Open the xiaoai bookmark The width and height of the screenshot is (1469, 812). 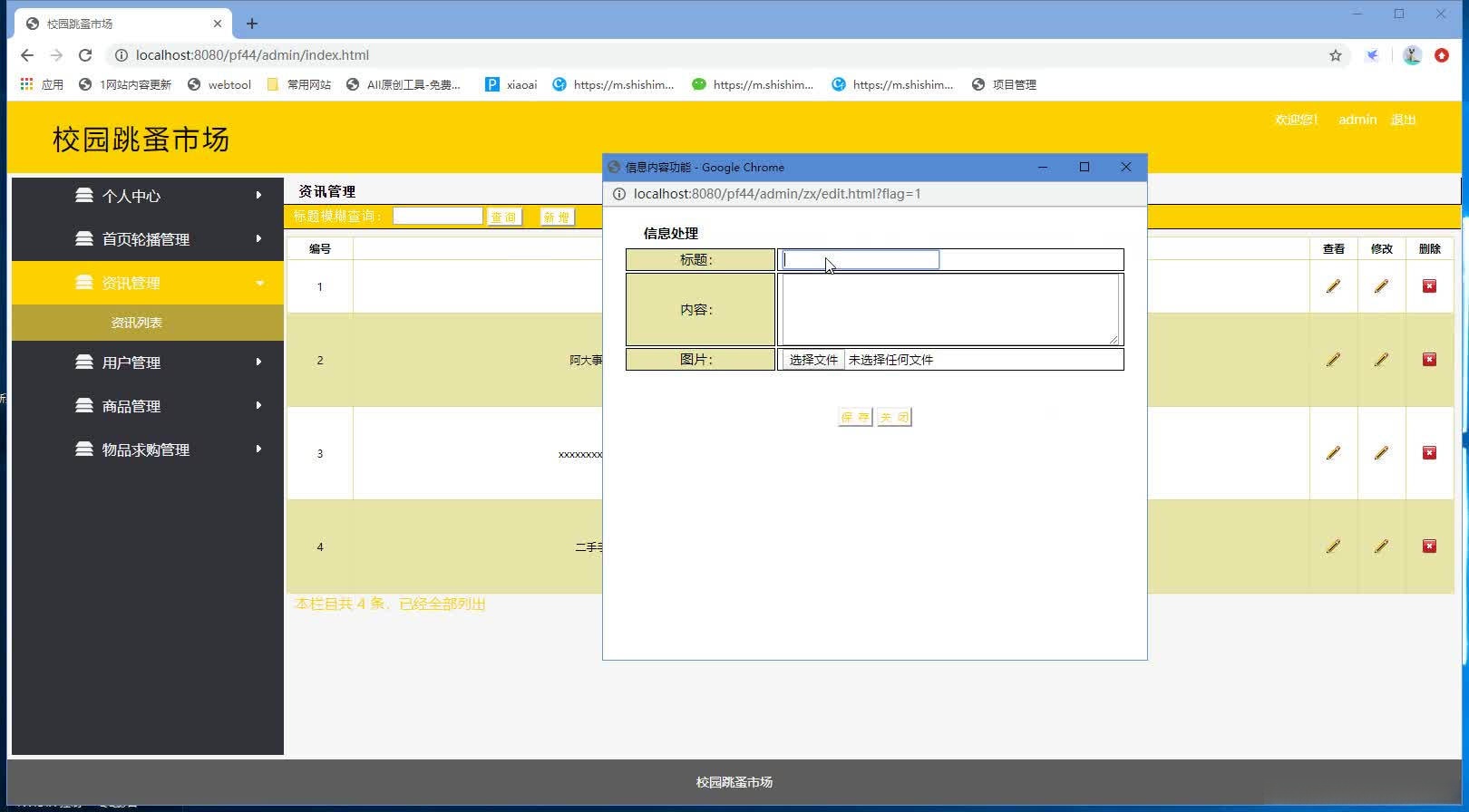point(511,84)
